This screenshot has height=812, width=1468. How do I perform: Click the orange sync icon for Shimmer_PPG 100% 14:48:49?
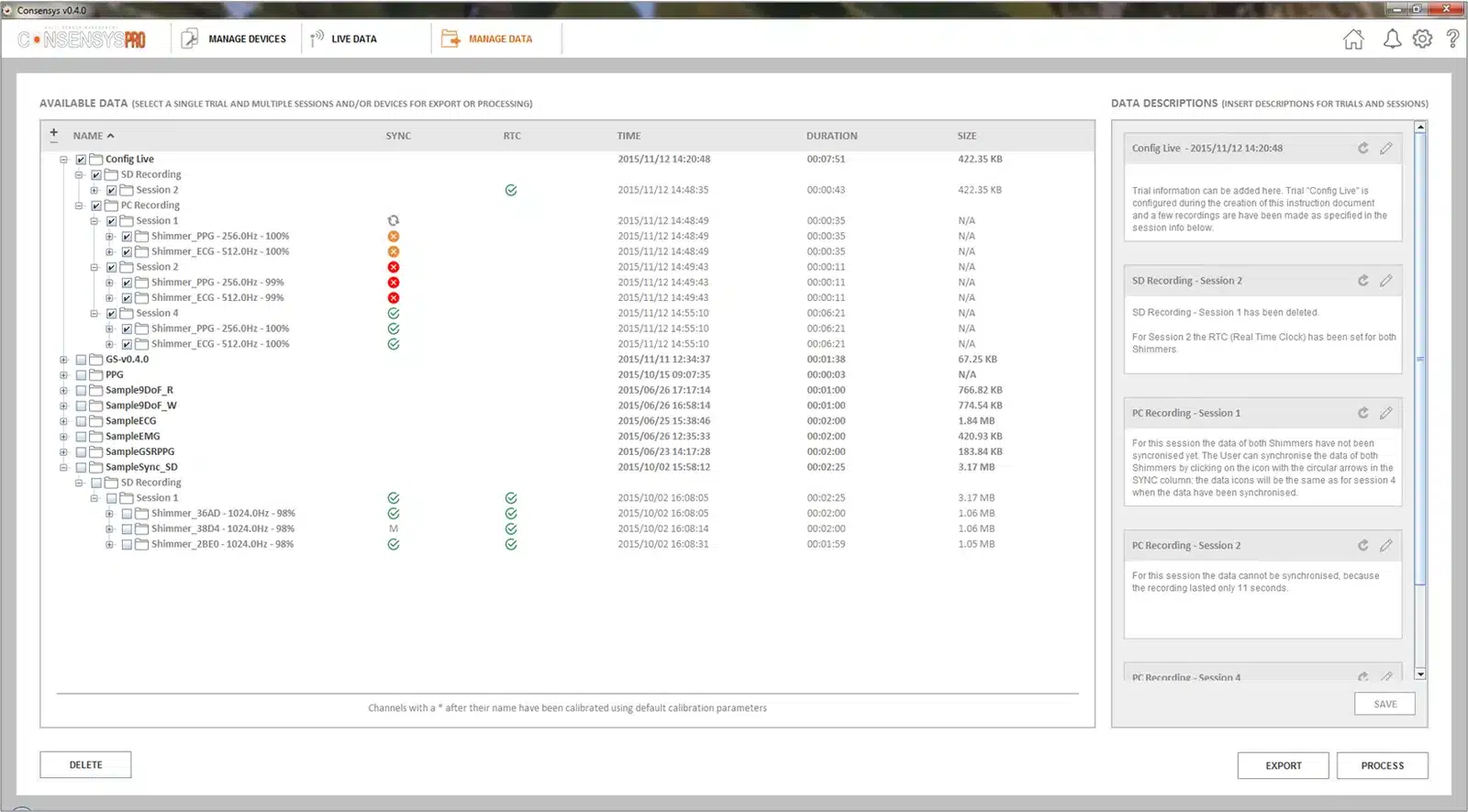[x=394, y=236]
